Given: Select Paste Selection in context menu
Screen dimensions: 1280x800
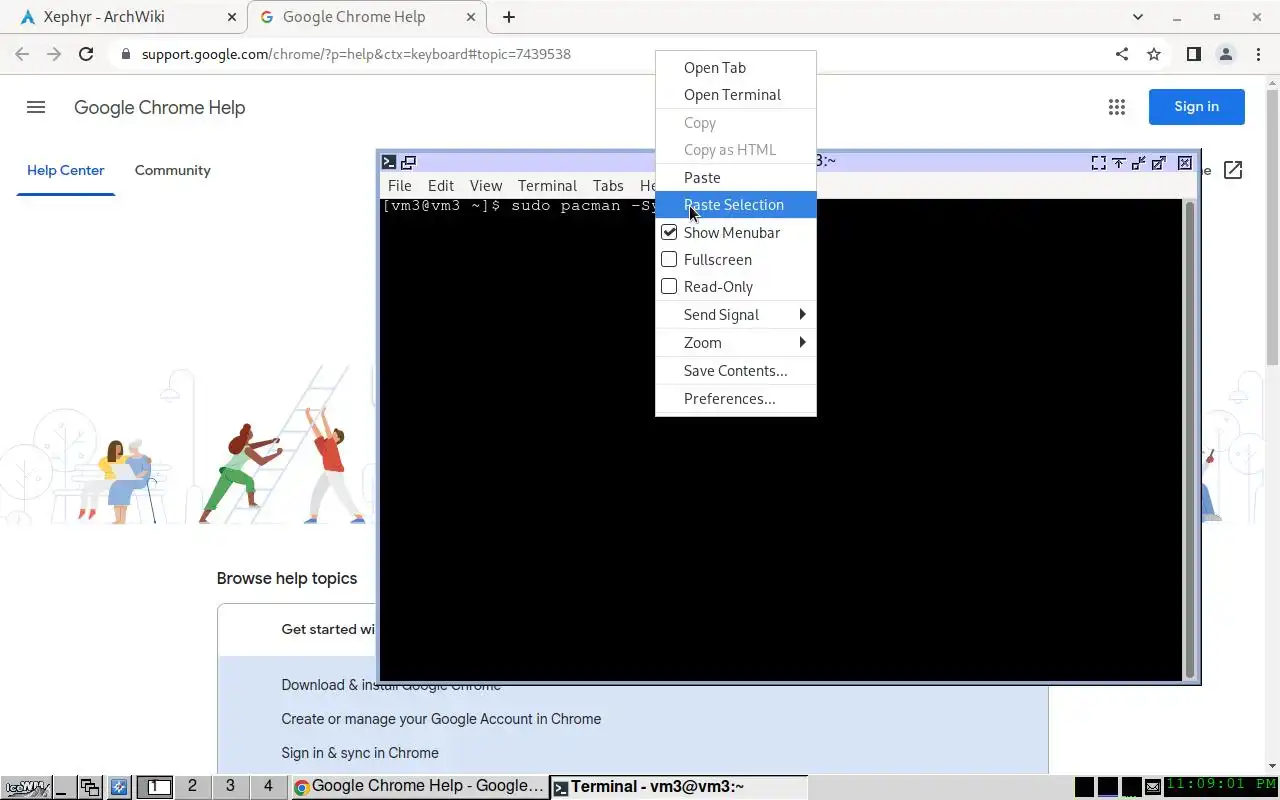Looking at the screenshot, I should (736, 204).
